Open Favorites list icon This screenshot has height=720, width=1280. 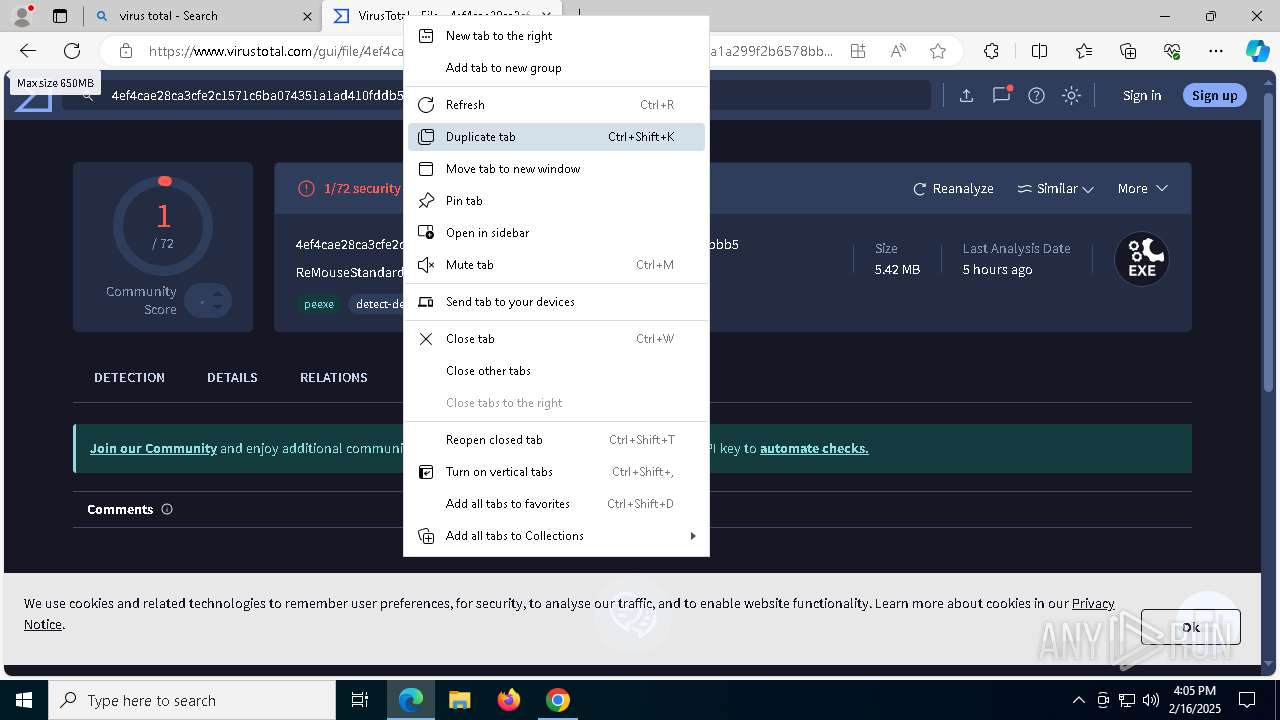click(x=1084, y=51)
